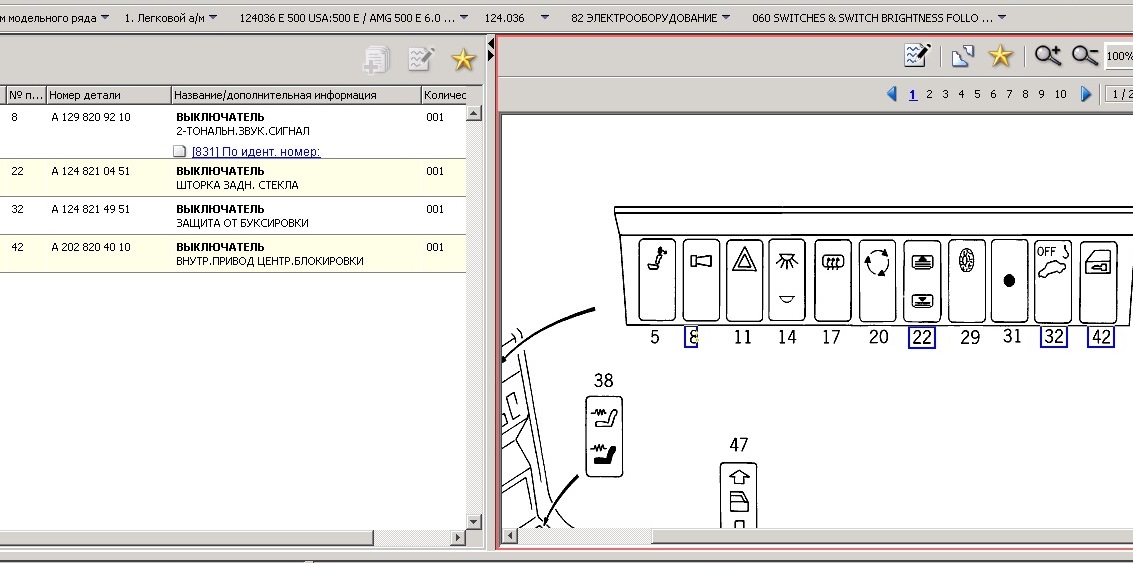1133x563 pixels.
Task: Open the 124.036 dropdown
Action: (545, 17)
